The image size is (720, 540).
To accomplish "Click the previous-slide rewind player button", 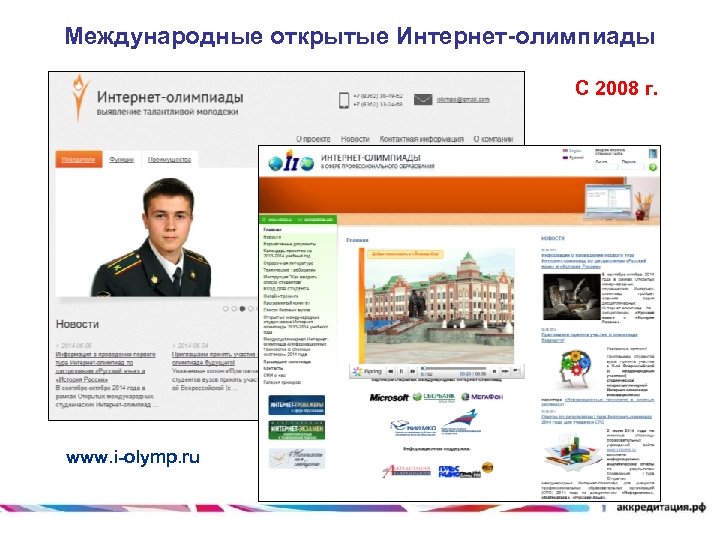I will [x=391, y=371].
